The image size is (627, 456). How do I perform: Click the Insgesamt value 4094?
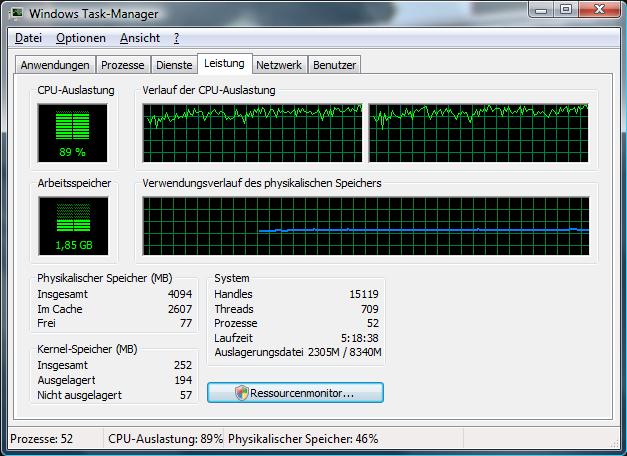click(180, 294)
